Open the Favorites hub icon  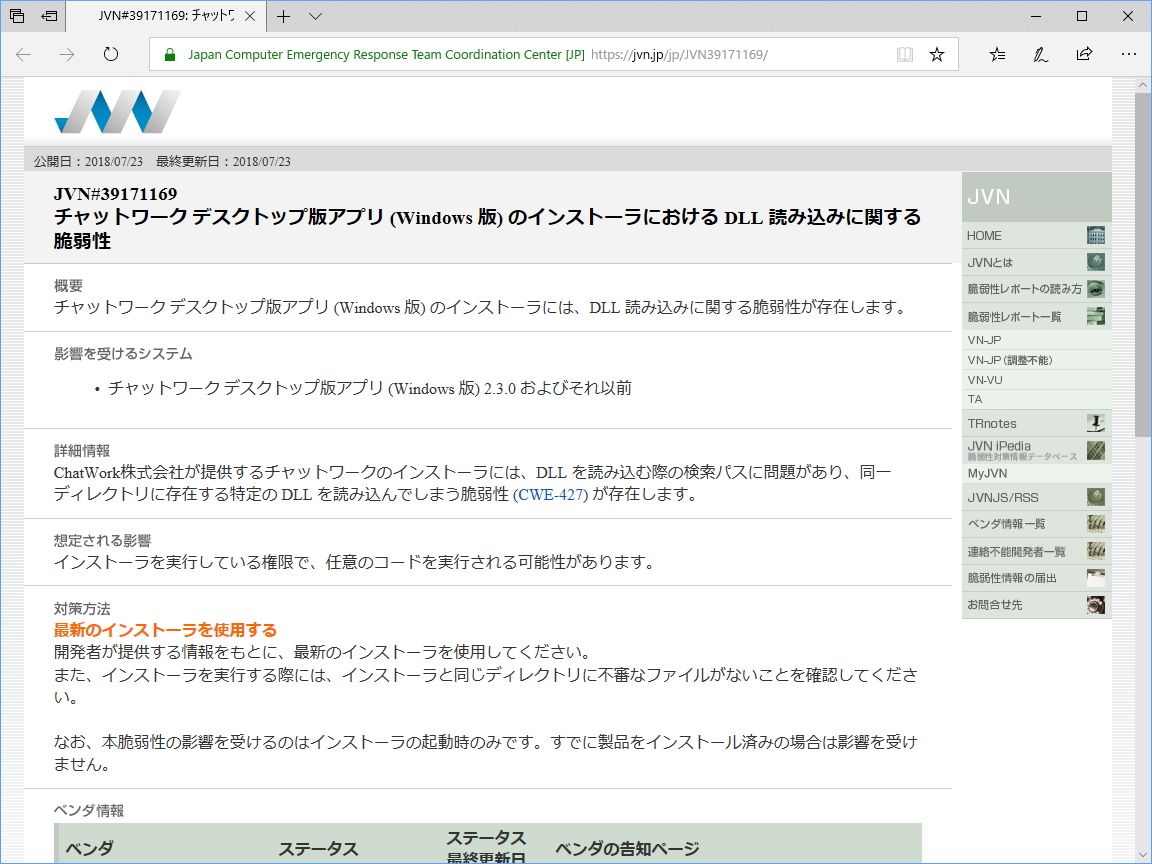tap(997, 54)
